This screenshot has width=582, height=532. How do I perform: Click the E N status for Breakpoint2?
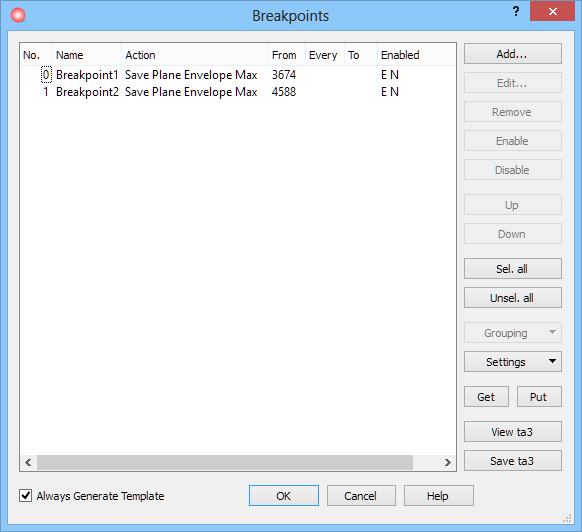[x=390, y=92]
